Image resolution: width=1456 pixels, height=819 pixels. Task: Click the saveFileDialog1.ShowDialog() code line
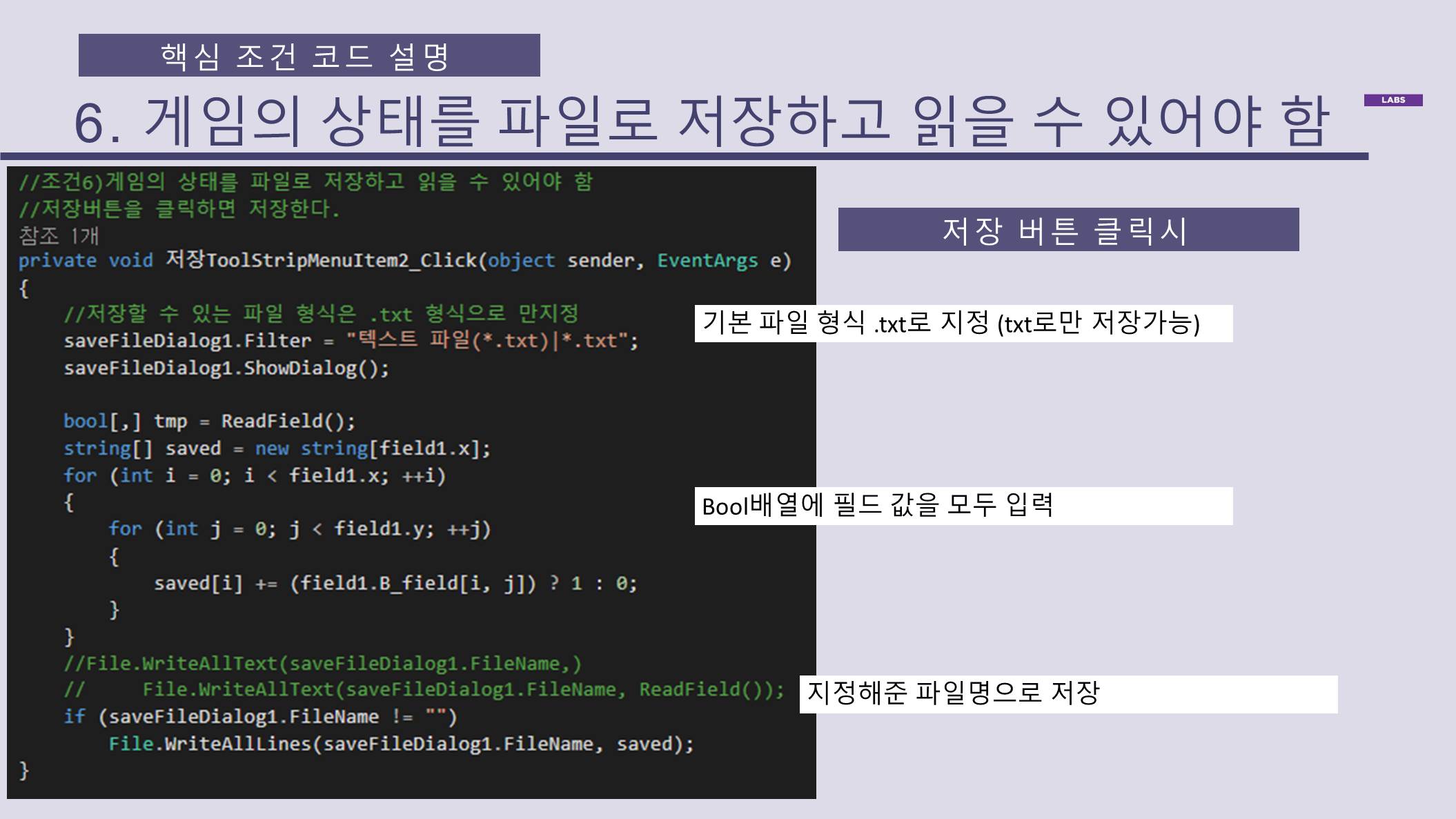point(226,368)
